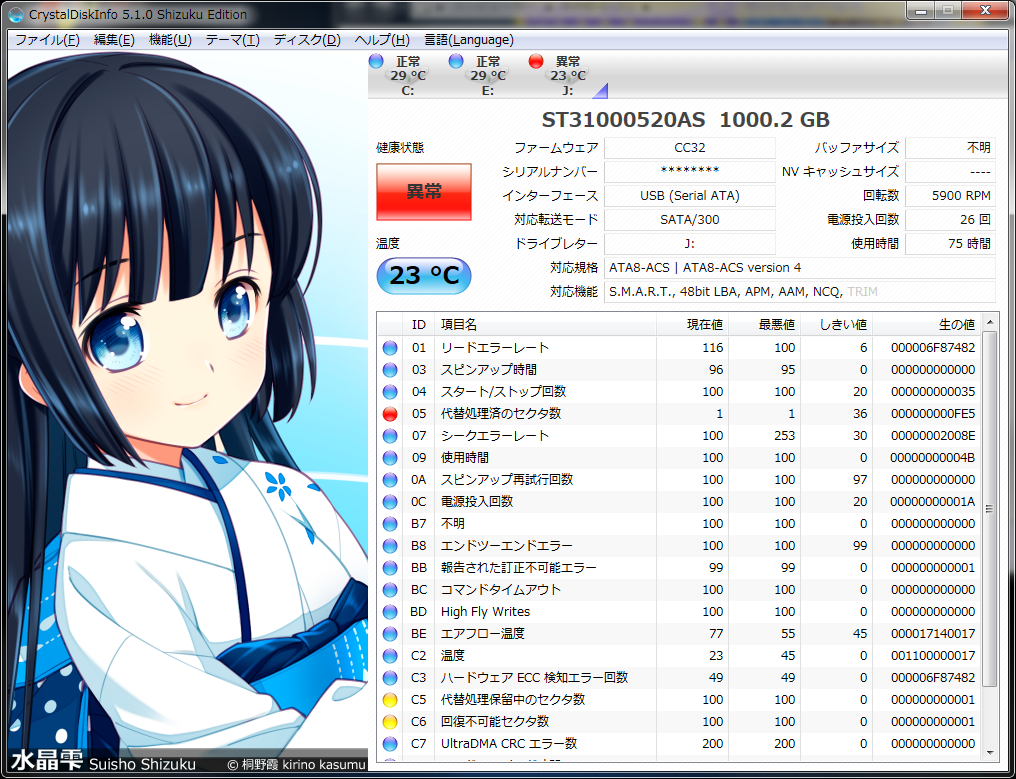Click the blue status icon for ID C3
The image size is (1016, 779).
point(390,678)
